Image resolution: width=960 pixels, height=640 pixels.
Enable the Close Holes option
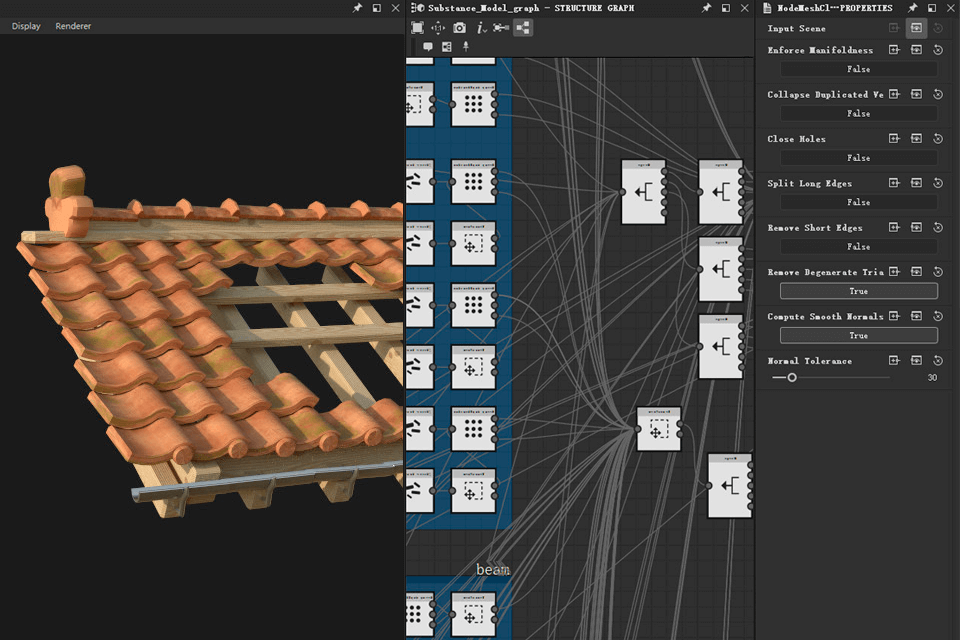click(x=858, y=158)
